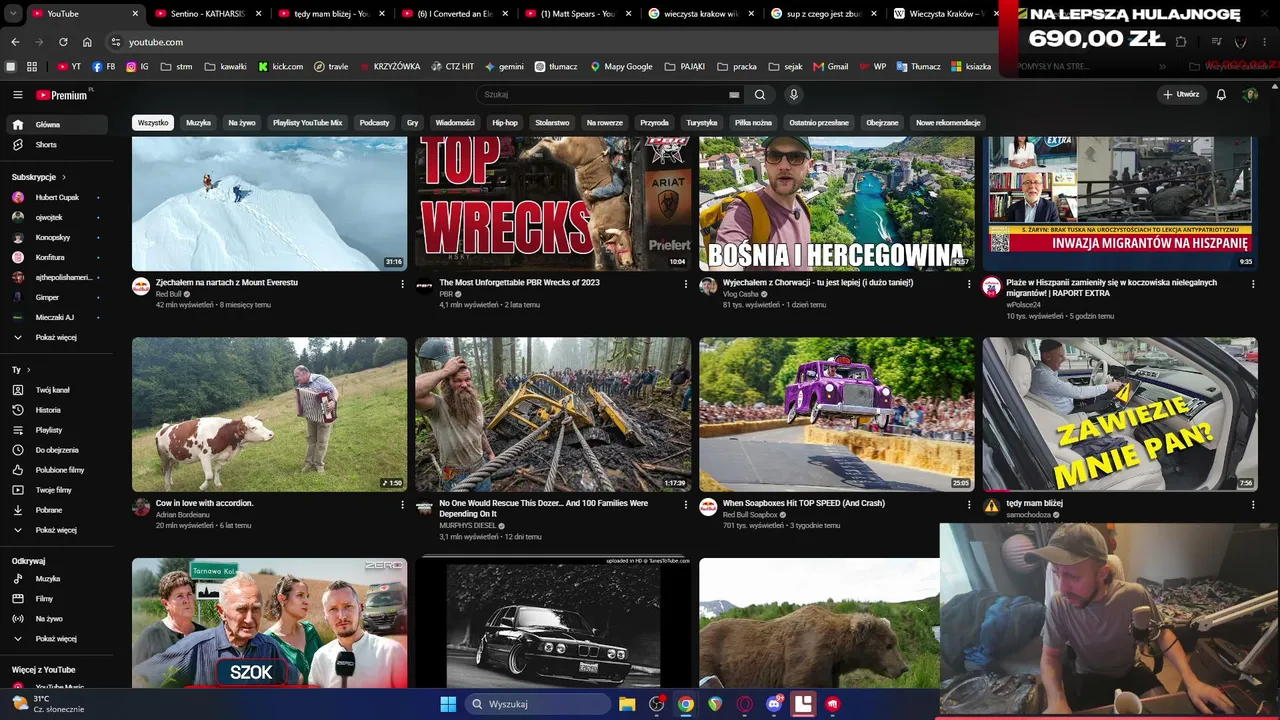Click the Chrome back arrow

pyautogui.click(x=15, y=42)
